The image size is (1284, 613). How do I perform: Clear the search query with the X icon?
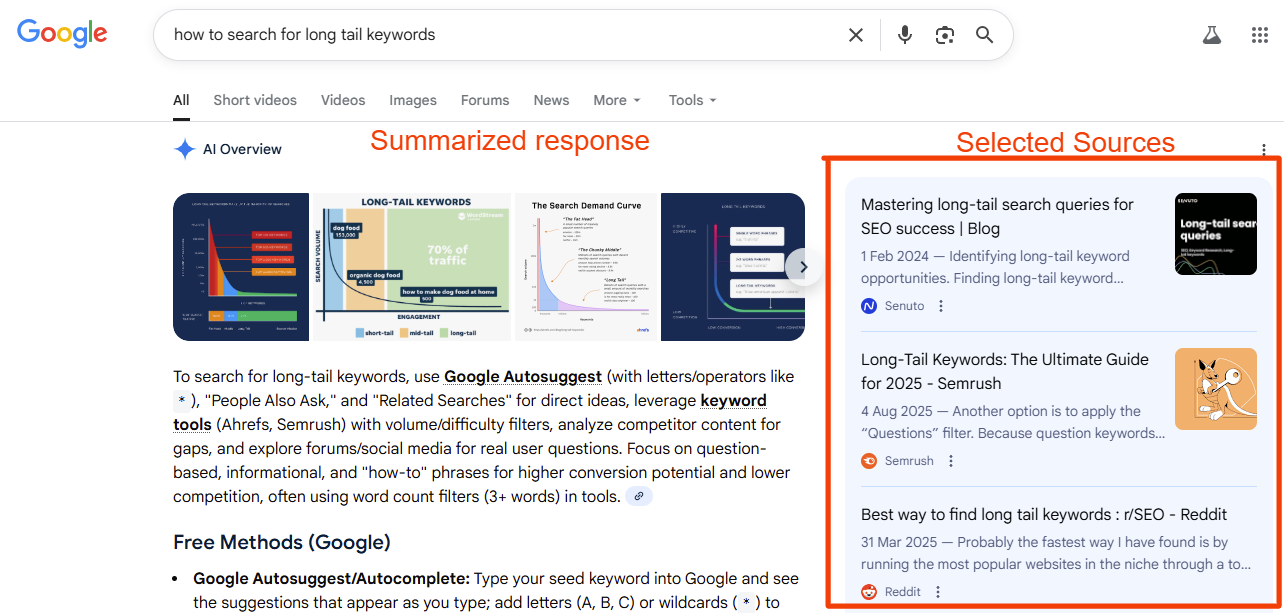856,34
